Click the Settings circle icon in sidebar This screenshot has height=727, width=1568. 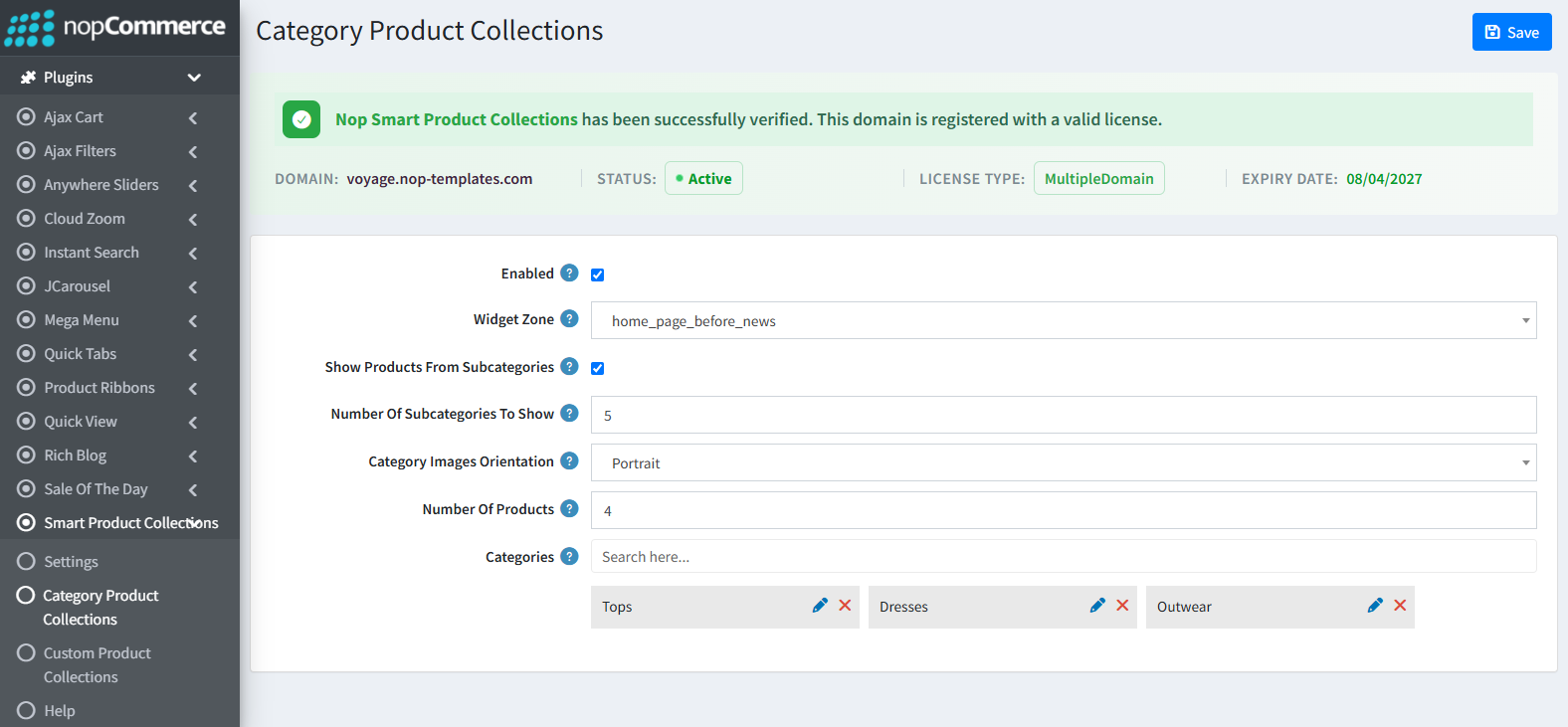27,561
